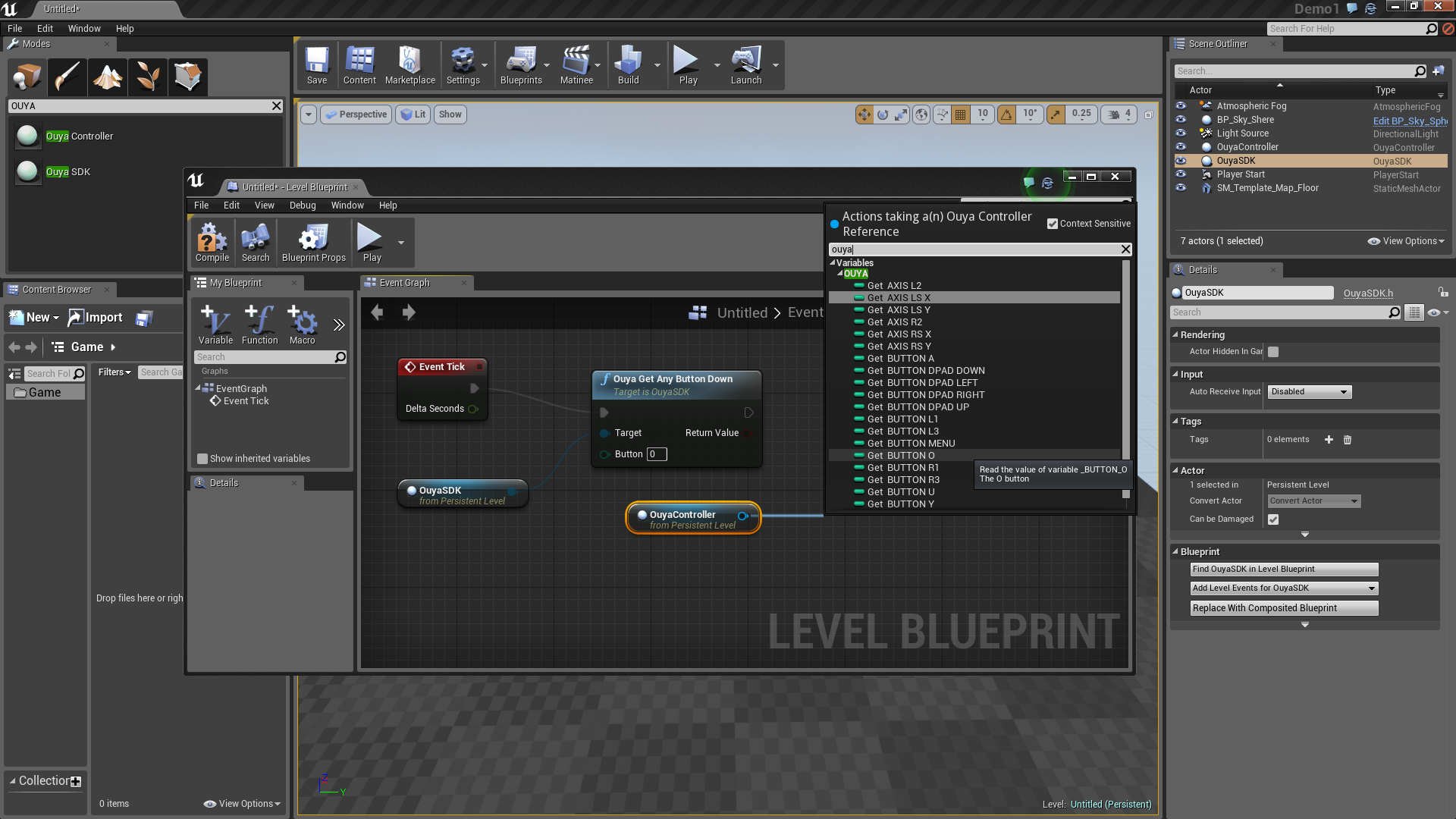Hide the Light Source actor visibility
This screenshot has height=819, width=1456.
(x=1181, y=133)
